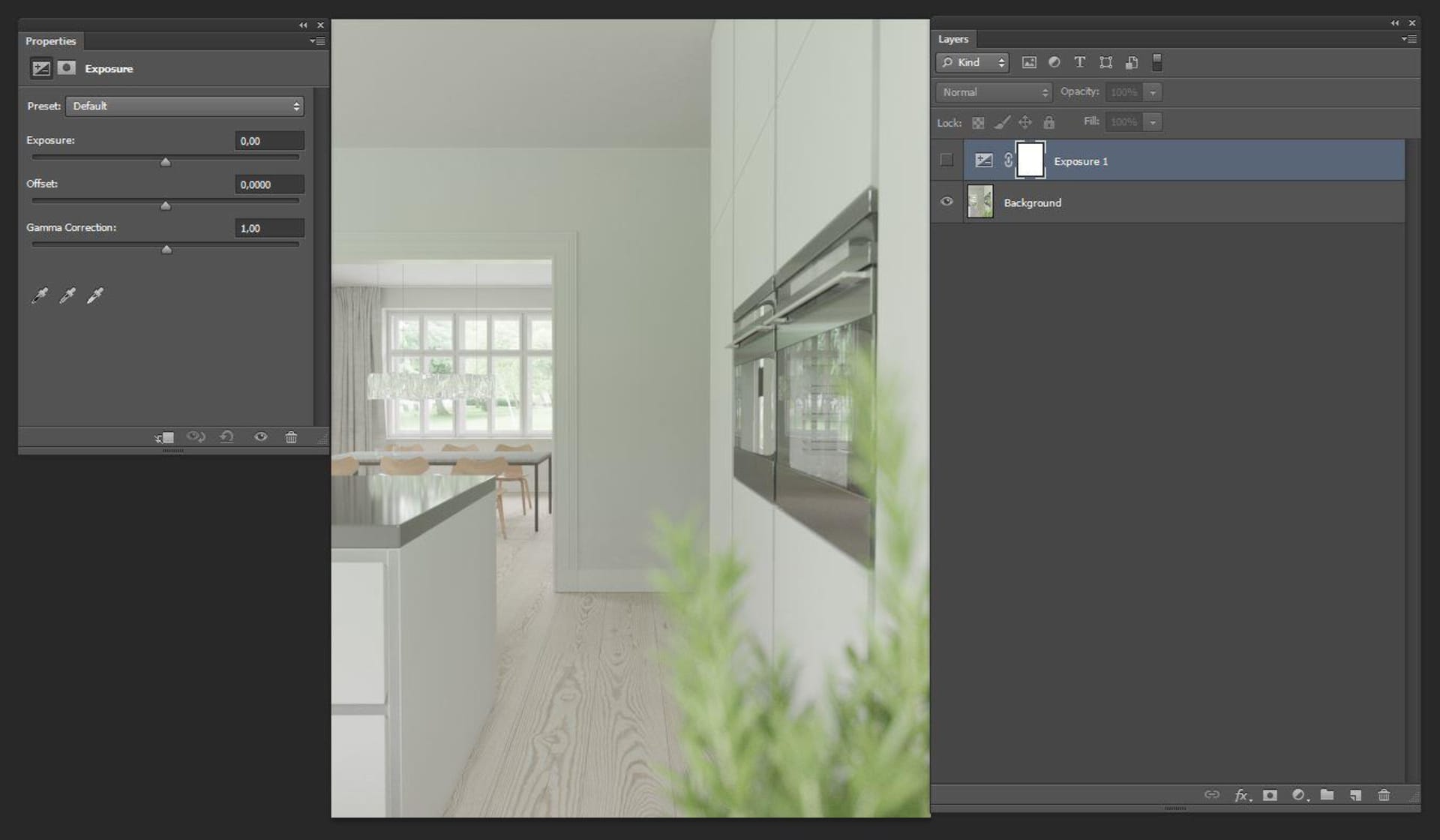Click the Layers panel vertical scrollbar
This screenshot has width=1440, height=840.
[x=1413, y=461]
